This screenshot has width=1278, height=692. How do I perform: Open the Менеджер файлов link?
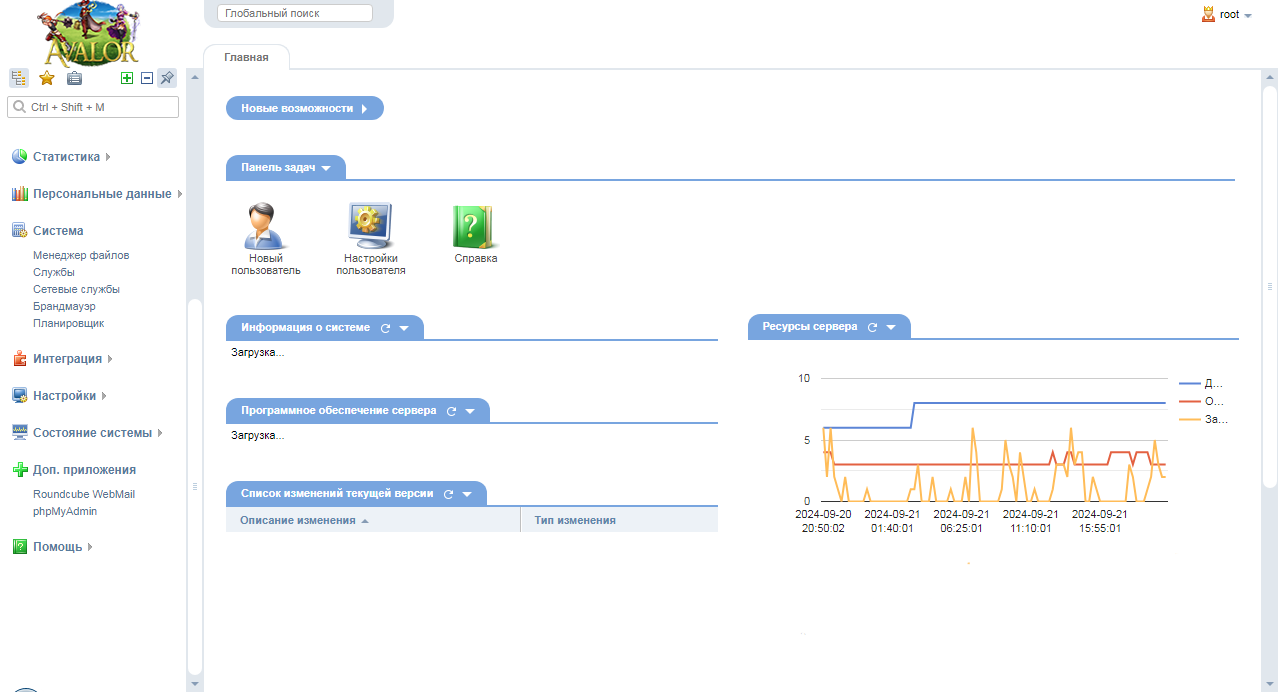click(x=81, y=255)
